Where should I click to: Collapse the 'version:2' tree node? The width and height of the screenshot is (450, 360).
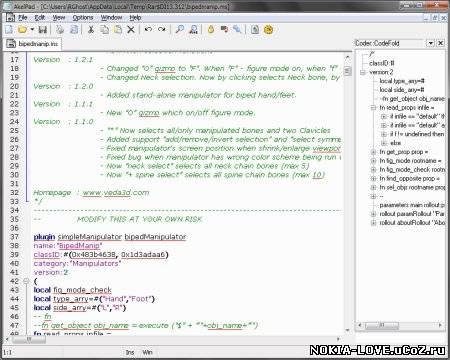(x=363, y=72)
